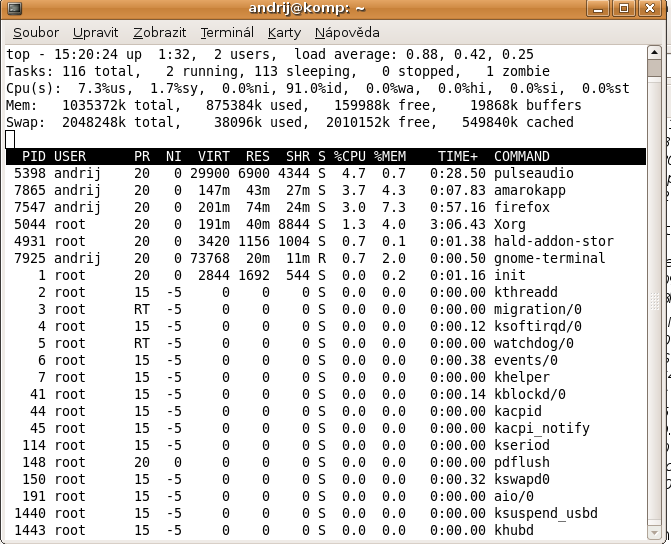Click the USER column header
The height and width of the screenshot is (544, 671).
[x=70, y=156]
